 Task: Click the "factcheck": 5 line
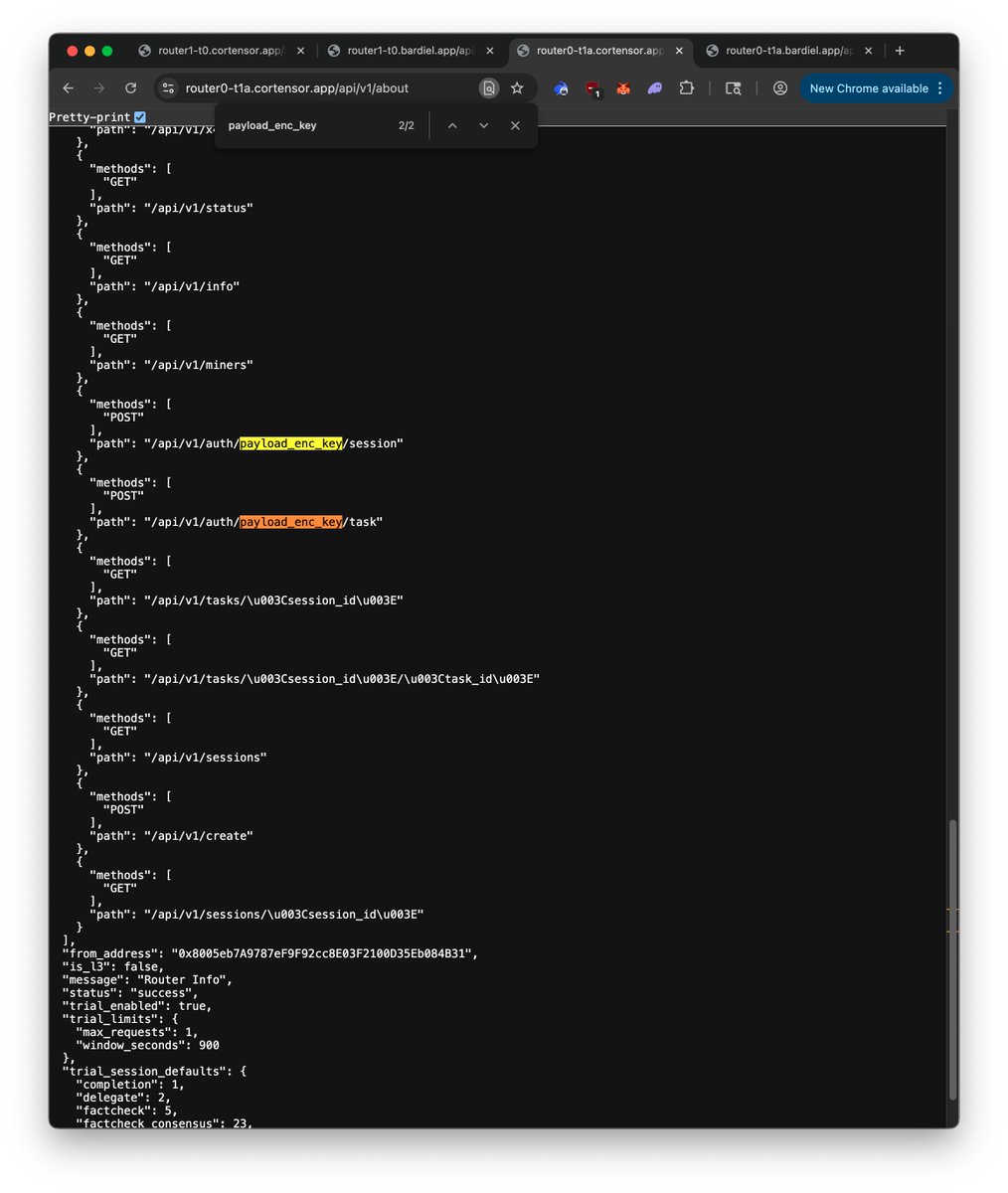pos(126,1110)
